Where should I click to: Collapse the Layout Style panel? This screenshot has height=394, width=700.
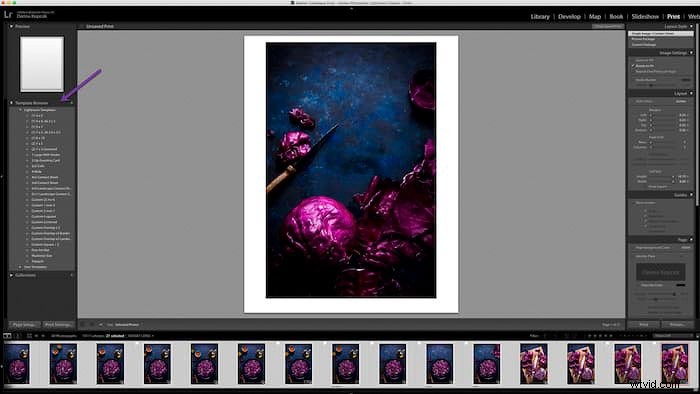(x=691, y=26)
